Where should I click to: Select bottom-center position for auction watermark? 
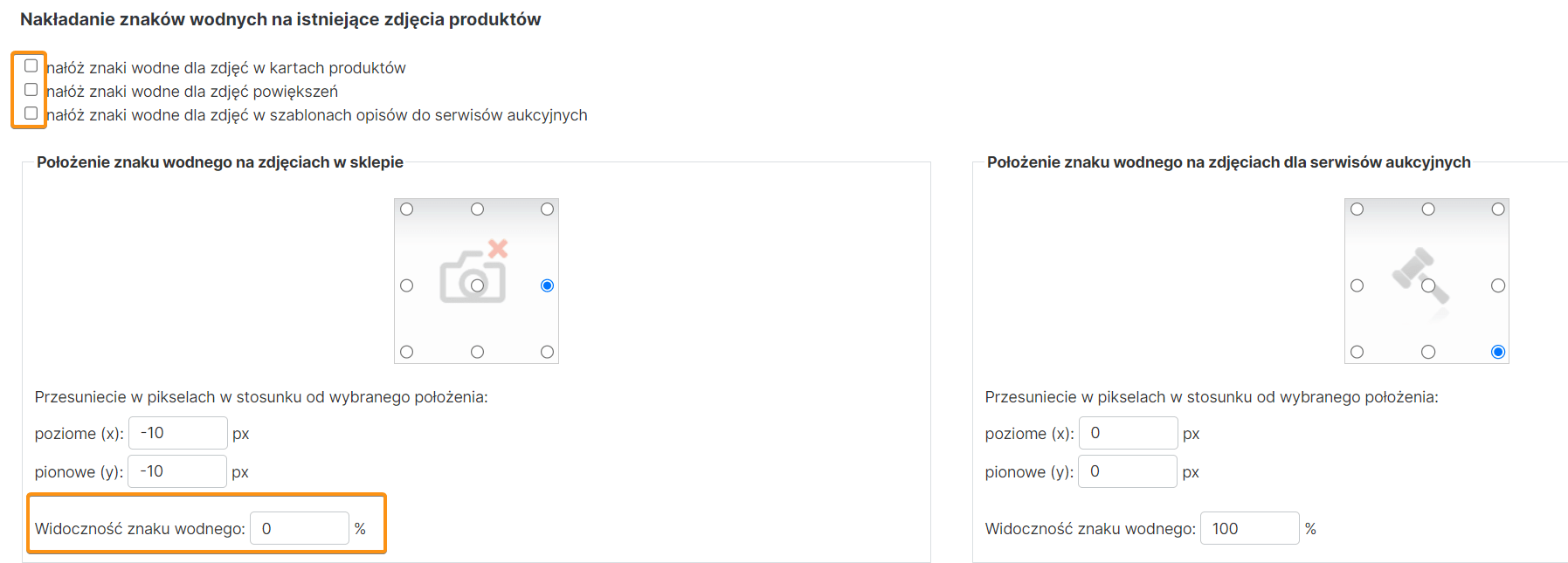point(1428,352)
